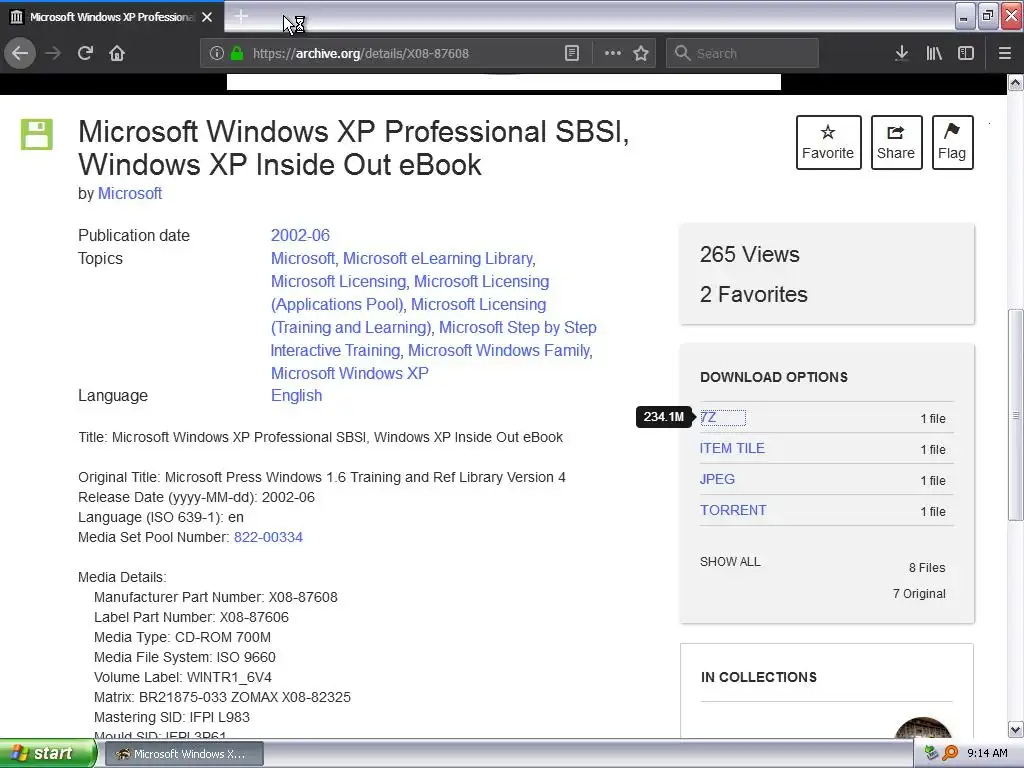Go back with the browser back arrow
This screenshot has width=1024, height=768.
20,53
